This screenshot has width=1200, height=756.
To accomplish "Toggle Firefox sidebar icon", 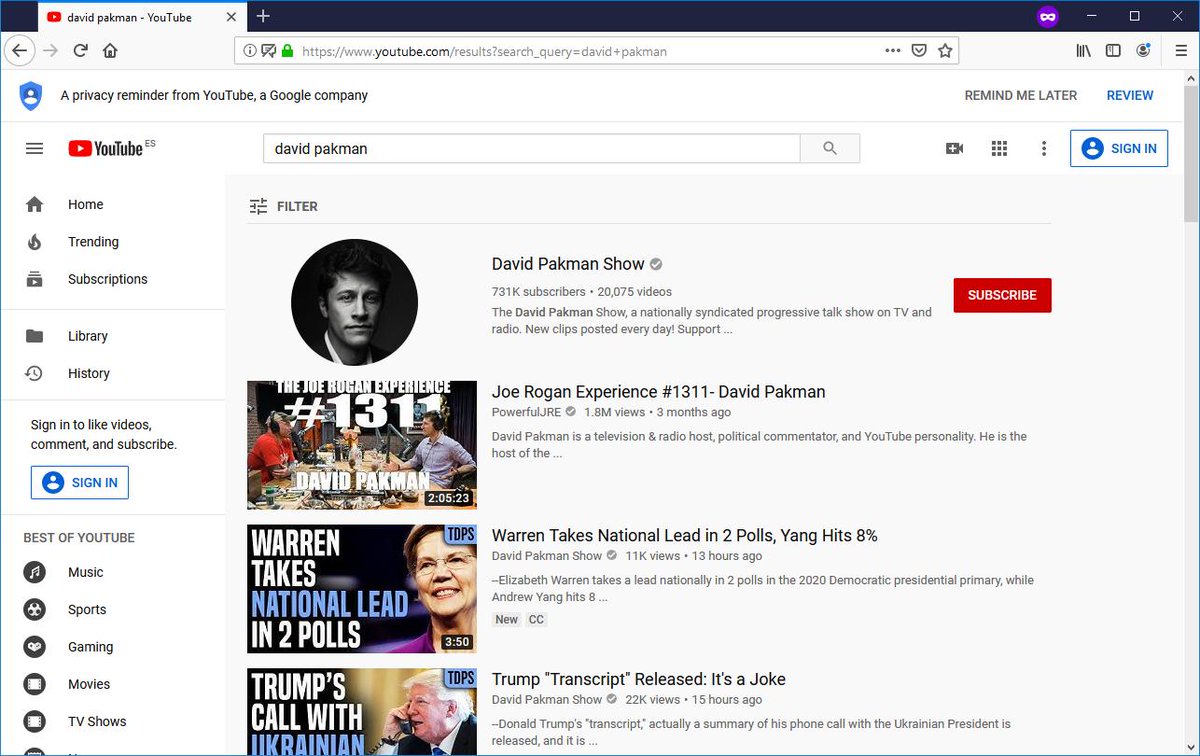I will [x=1113, y=51].
